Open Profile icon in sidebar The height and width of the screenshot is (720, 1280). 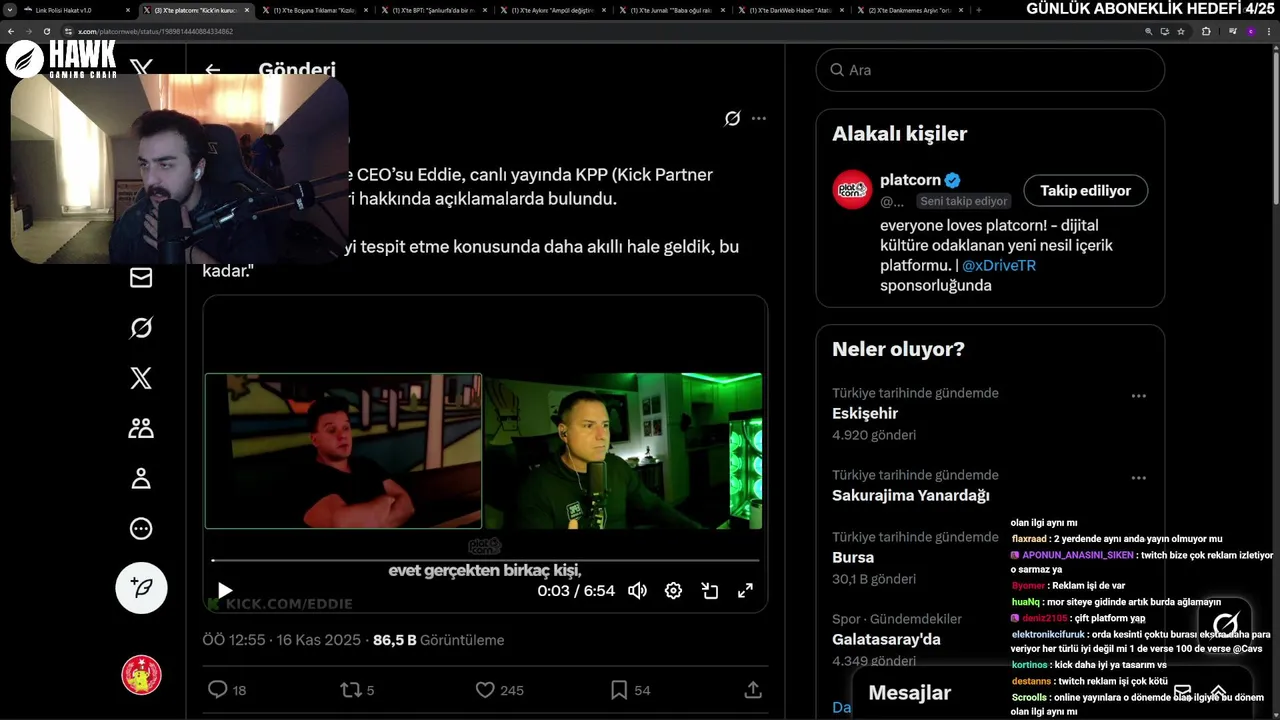pyautogui.click(x=141, y=478)
